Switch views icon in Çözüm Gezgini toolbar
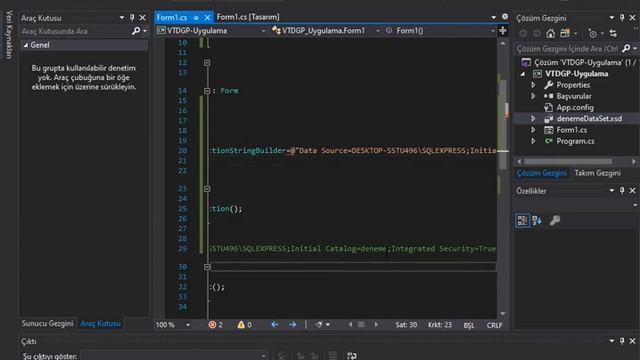This screenshot has width=640, height=360. pyautogui.click(x=565, y=33)
